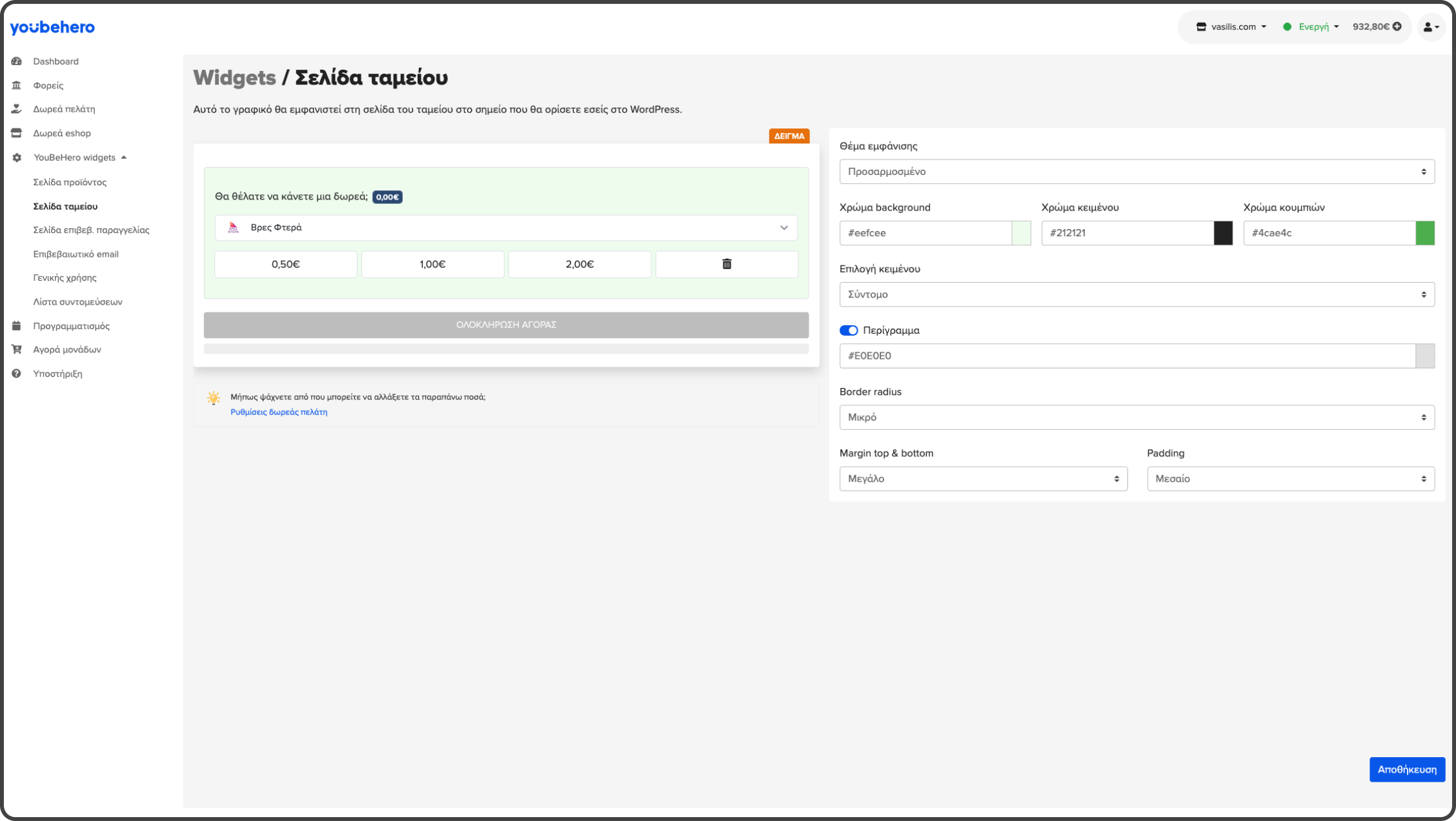The image size is (1456, 821).
Task: Open the Ρυθμίσεις δωρεάς πελάτη link
Action: click(279, 412)
